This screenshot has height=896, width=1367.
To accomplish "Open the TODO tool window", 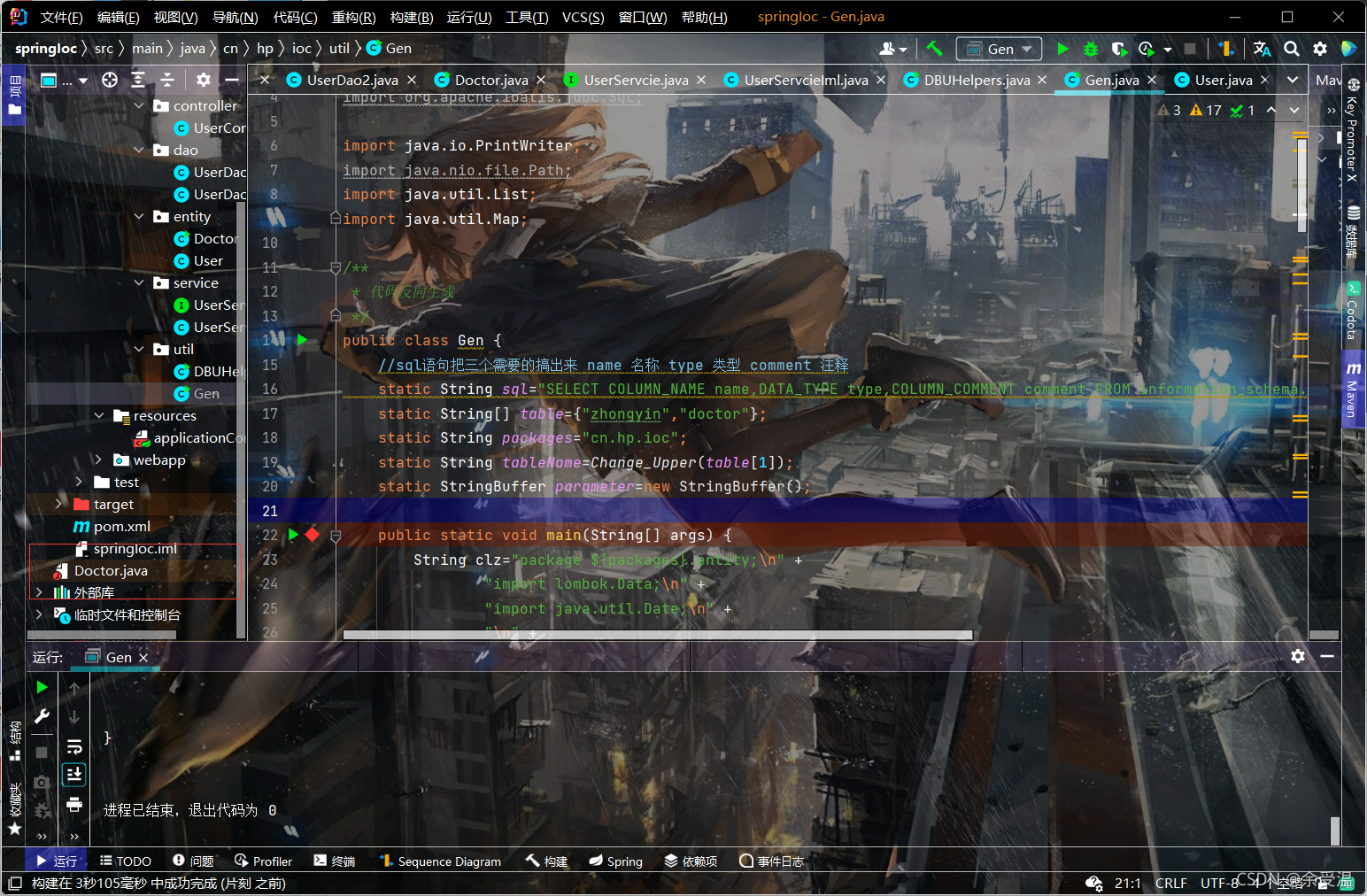I will 125,861.
